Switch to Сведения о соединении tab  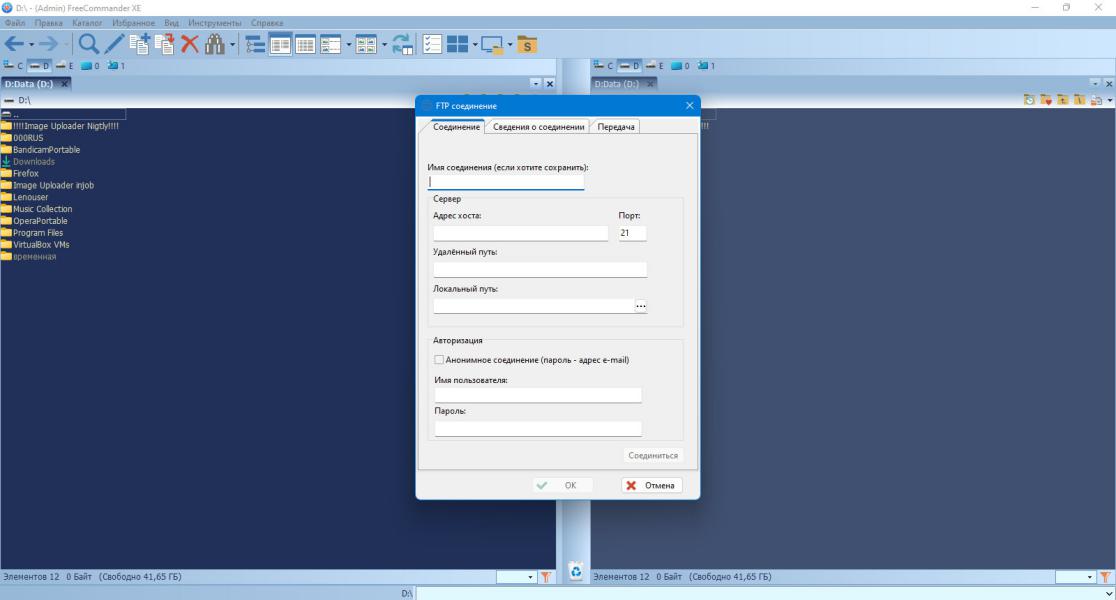tap(538, 127)
